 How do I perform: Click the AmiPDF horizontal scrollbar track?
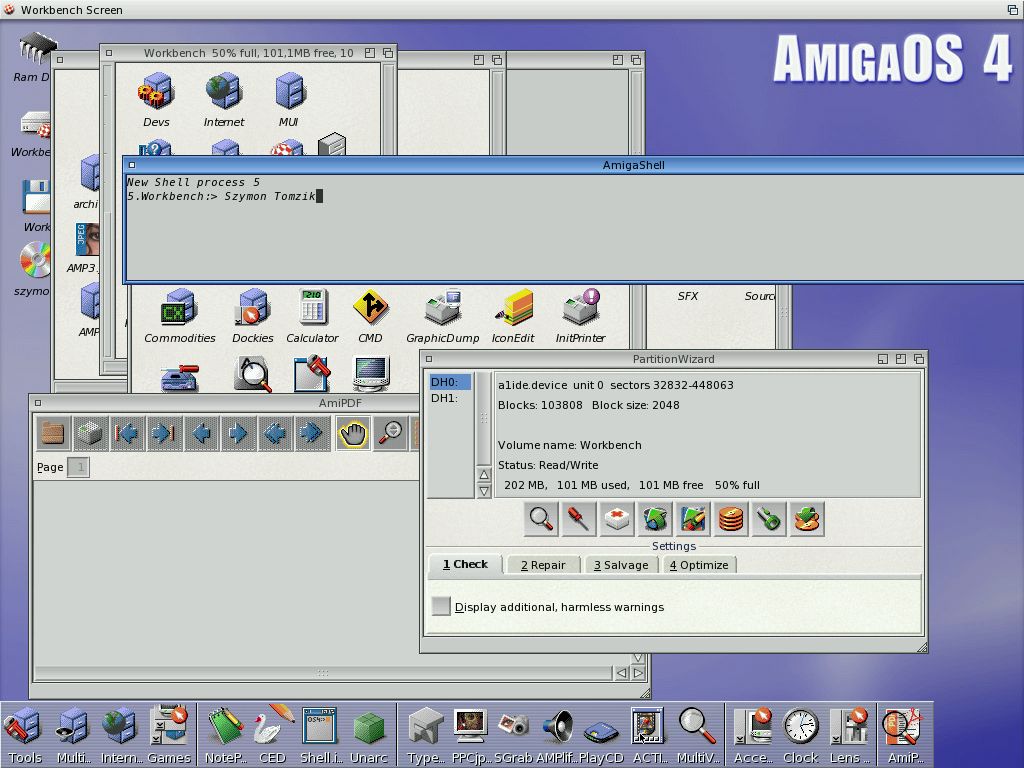point(323,673)
